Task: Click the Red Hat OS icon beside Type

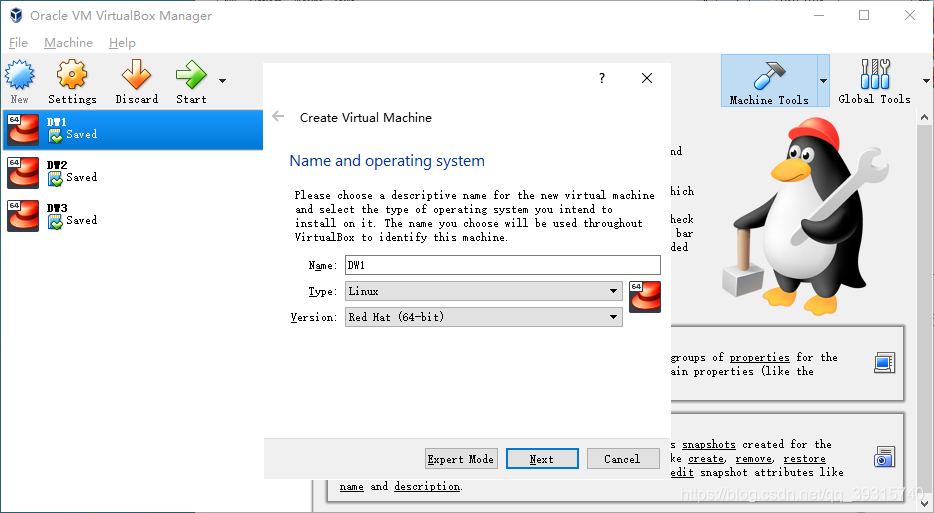Action: pyautogui.click(x=645, y=297)
